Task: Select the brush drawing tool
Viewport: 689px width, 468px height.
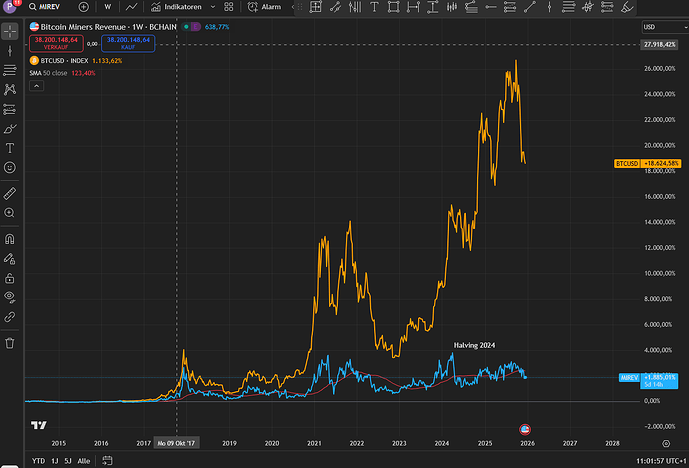Action: 10,129
